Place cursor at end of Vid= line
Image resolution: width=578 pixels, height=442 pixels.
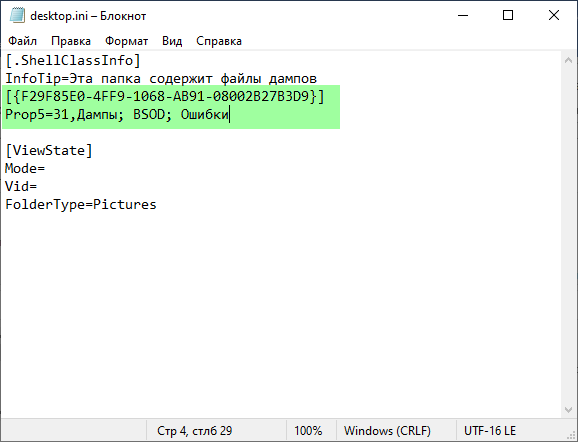pos(38,187)
